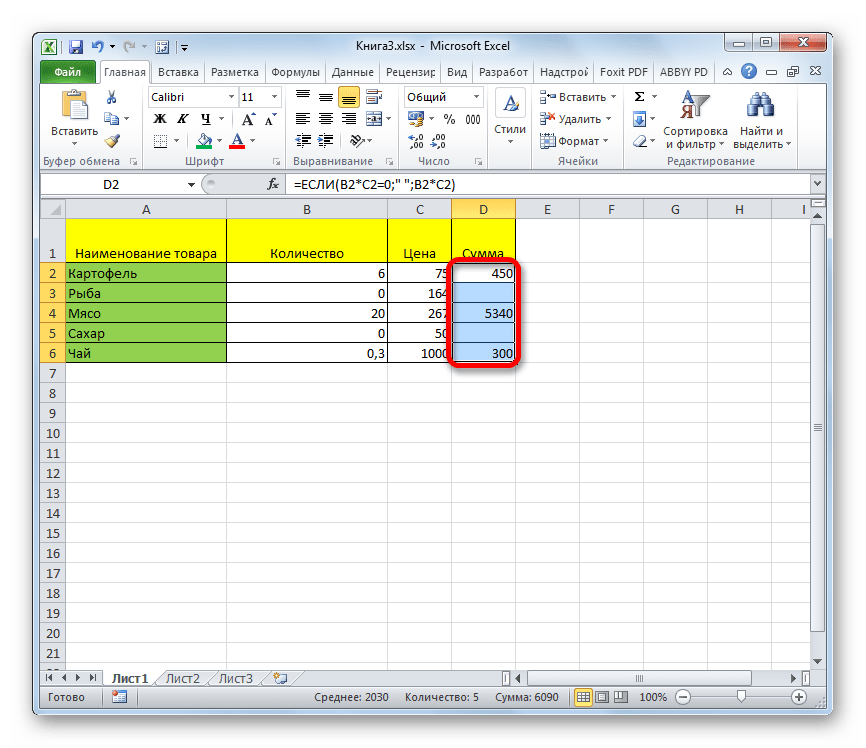866x748 pixels.
Task: Toggle bottom vertical alignment (highlighted)
Action: pyautogui.click(x=348, y=97)
